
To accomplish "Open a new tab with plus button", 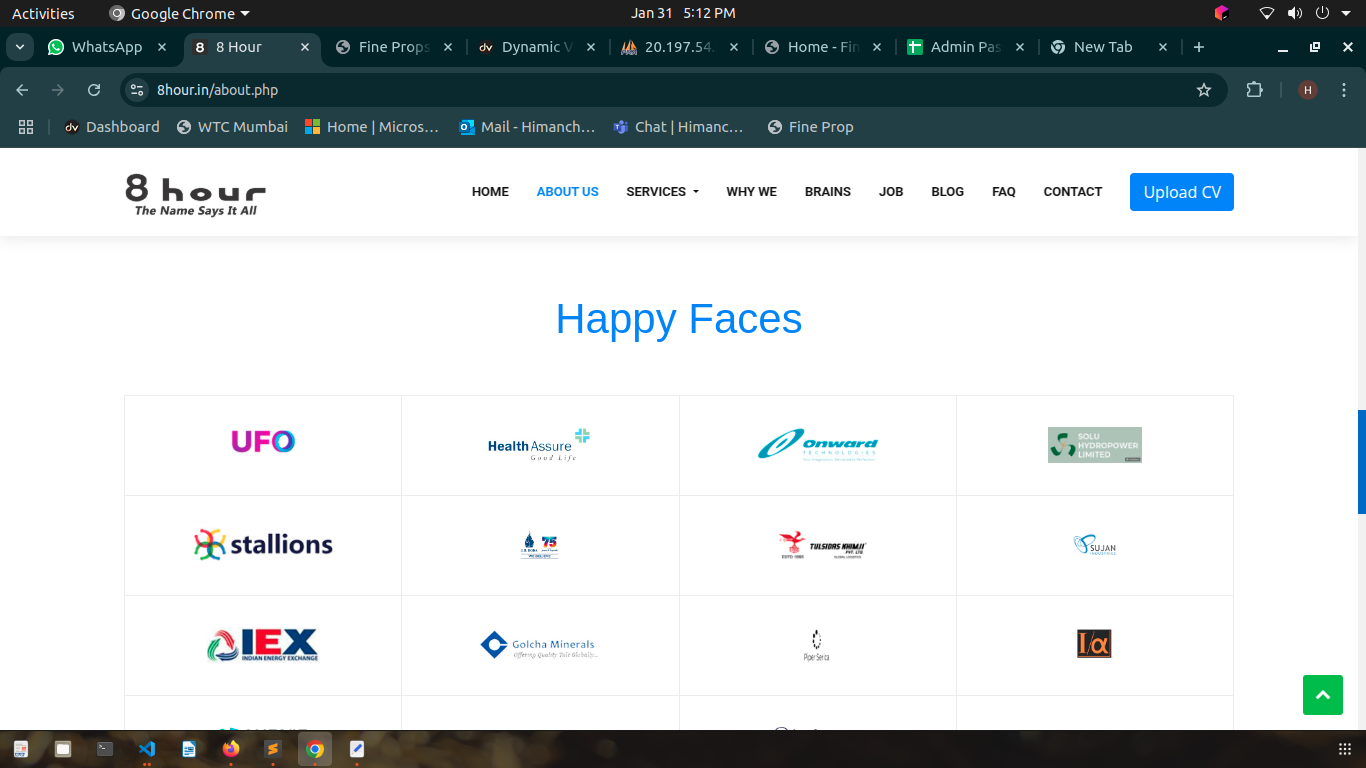I will click(x=1199, y=47).
